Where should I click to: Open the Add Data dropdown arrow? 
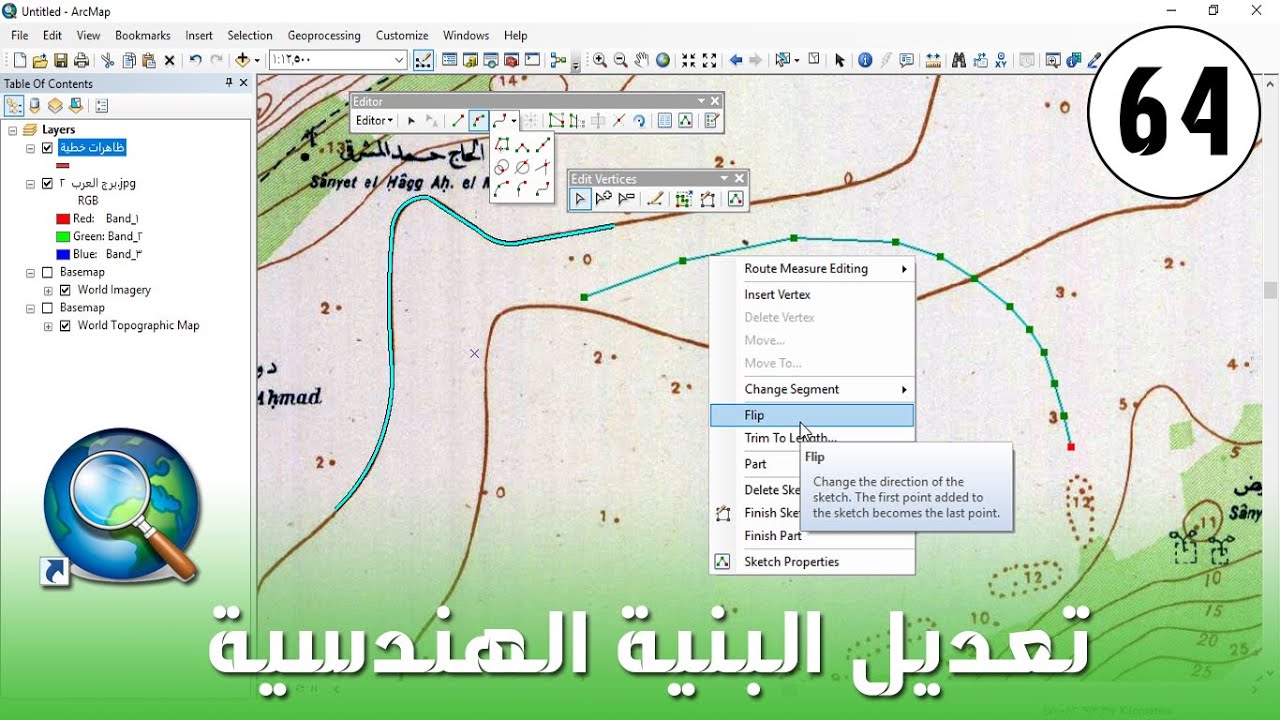pos(257,60)
